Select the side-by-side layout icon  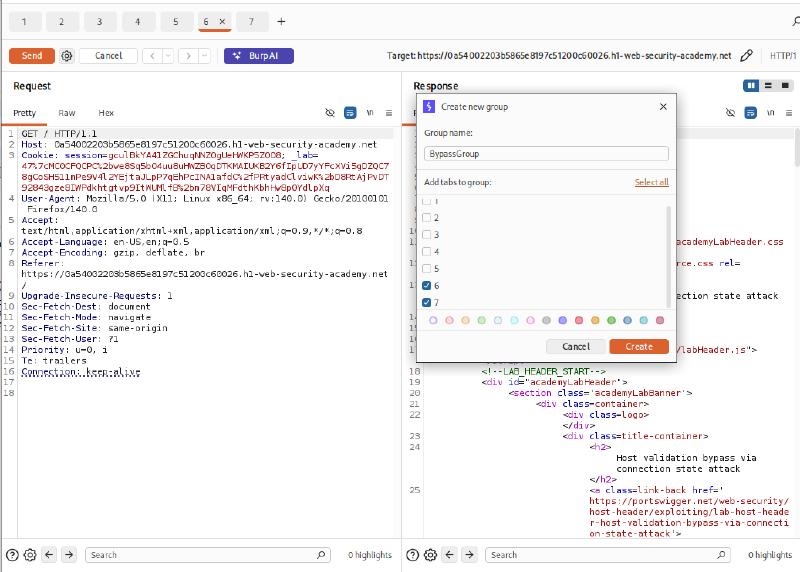pos(751,85)
